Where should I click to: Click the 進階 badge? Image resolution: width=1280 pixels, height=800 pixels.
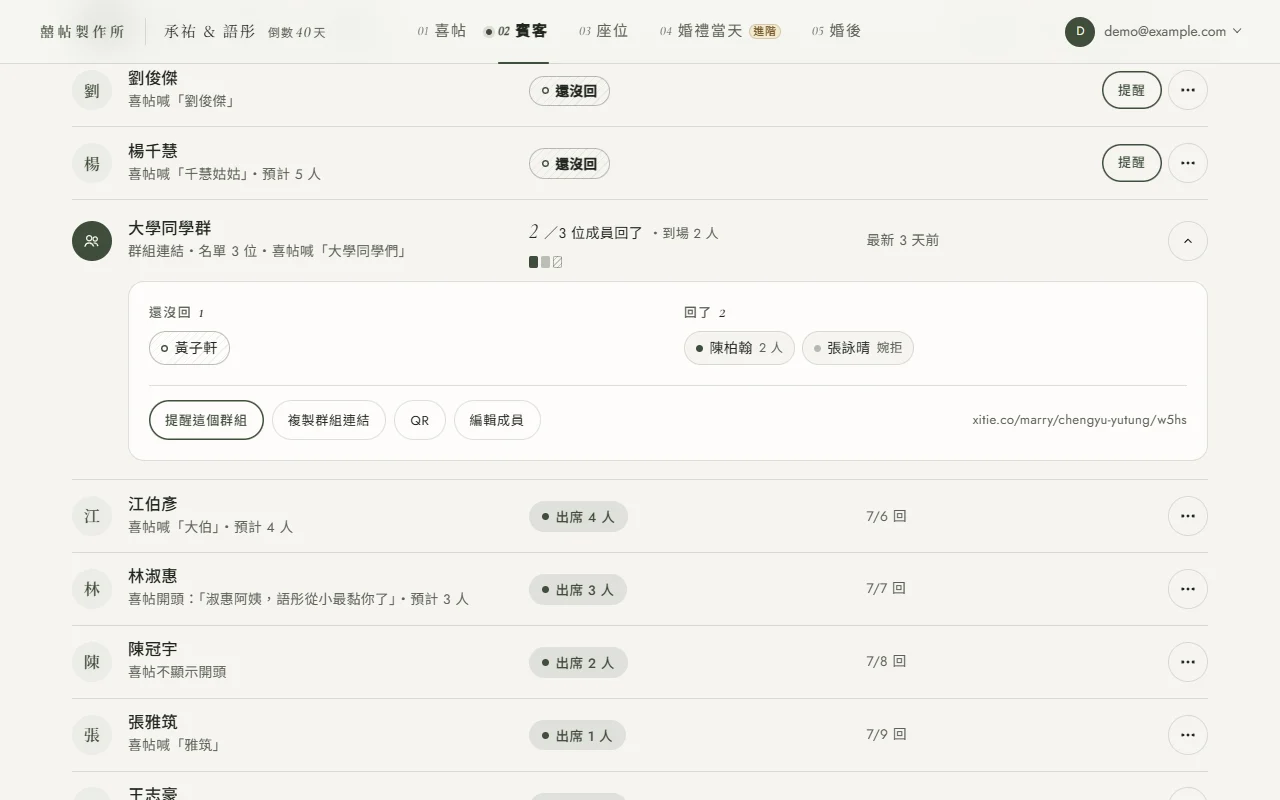pyautogui.click(x=765, y=31)
